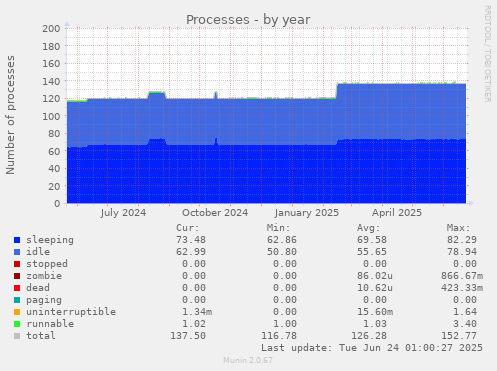Screen dimensions: 497x371
Task: Click zombie average value 86.02u
Action: [375, 276]
